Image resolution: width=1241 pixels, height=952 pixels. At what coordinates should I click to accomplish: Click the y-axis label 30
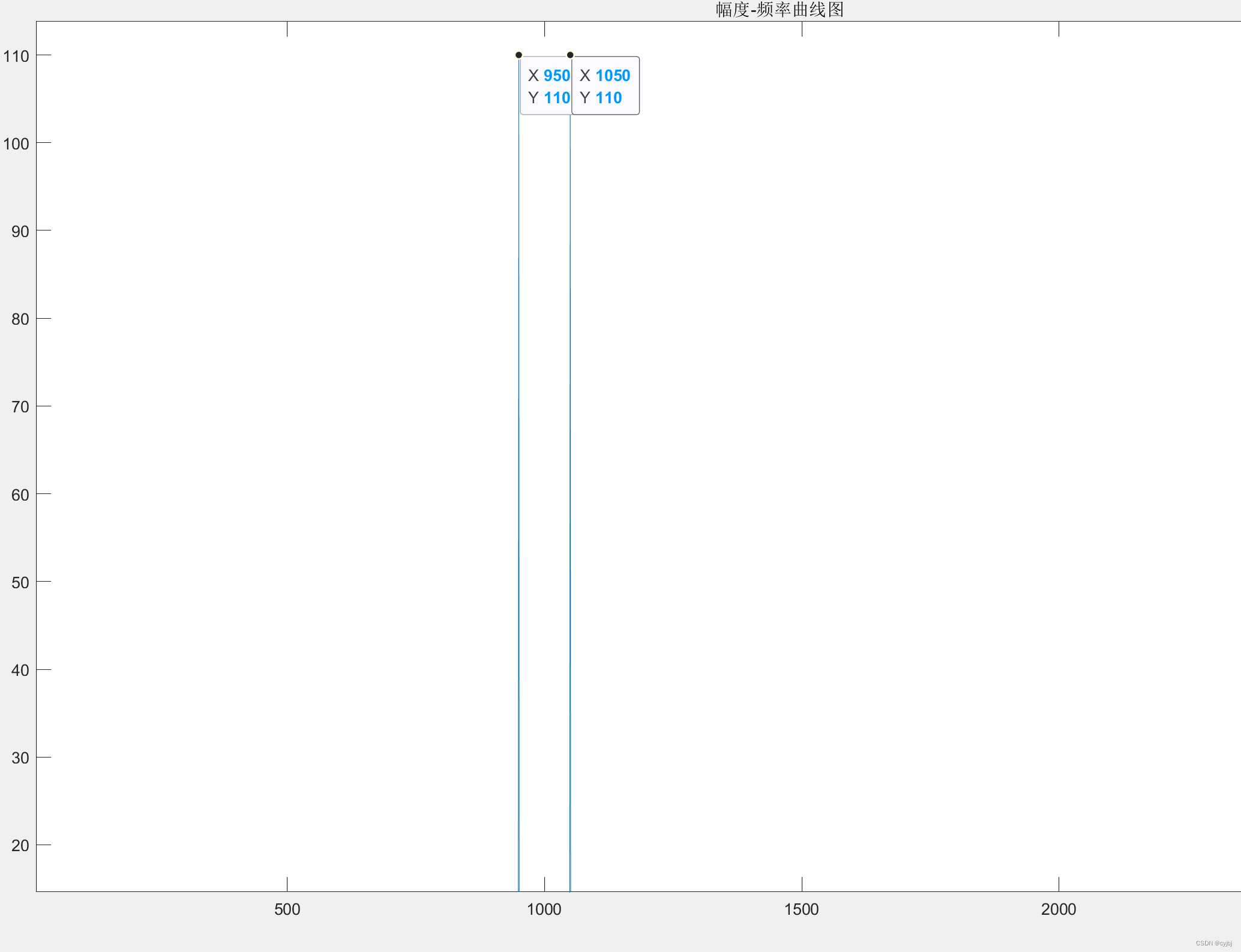point(20,758)
